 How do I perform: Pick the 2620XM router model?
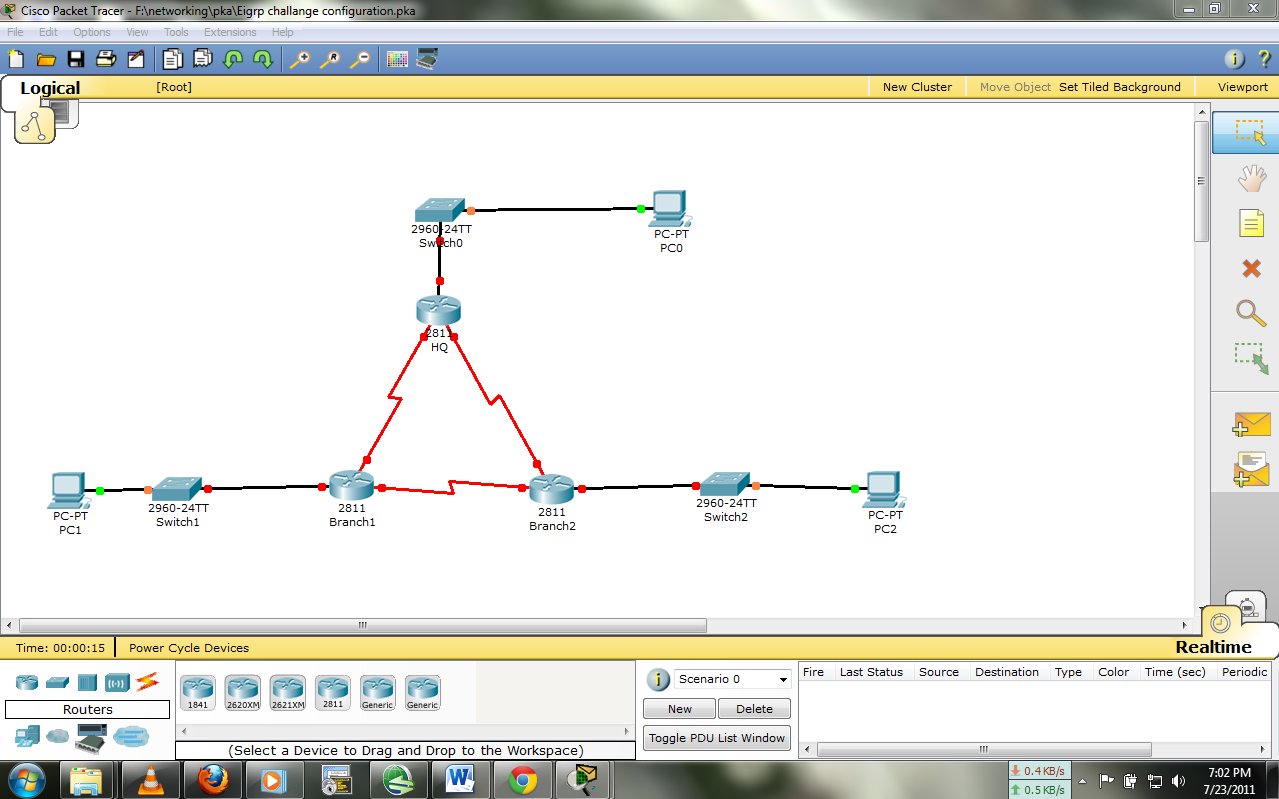tap(242, 692)
